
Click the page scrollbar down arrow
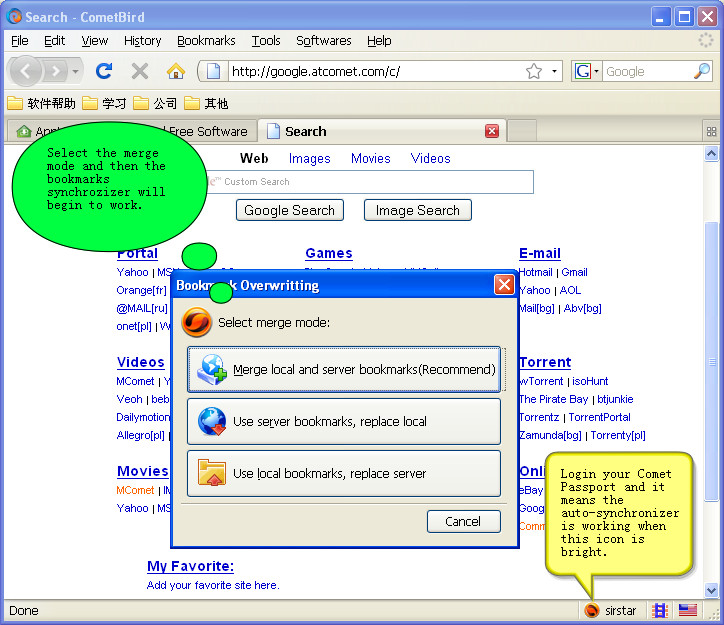[x=712, y=589]
